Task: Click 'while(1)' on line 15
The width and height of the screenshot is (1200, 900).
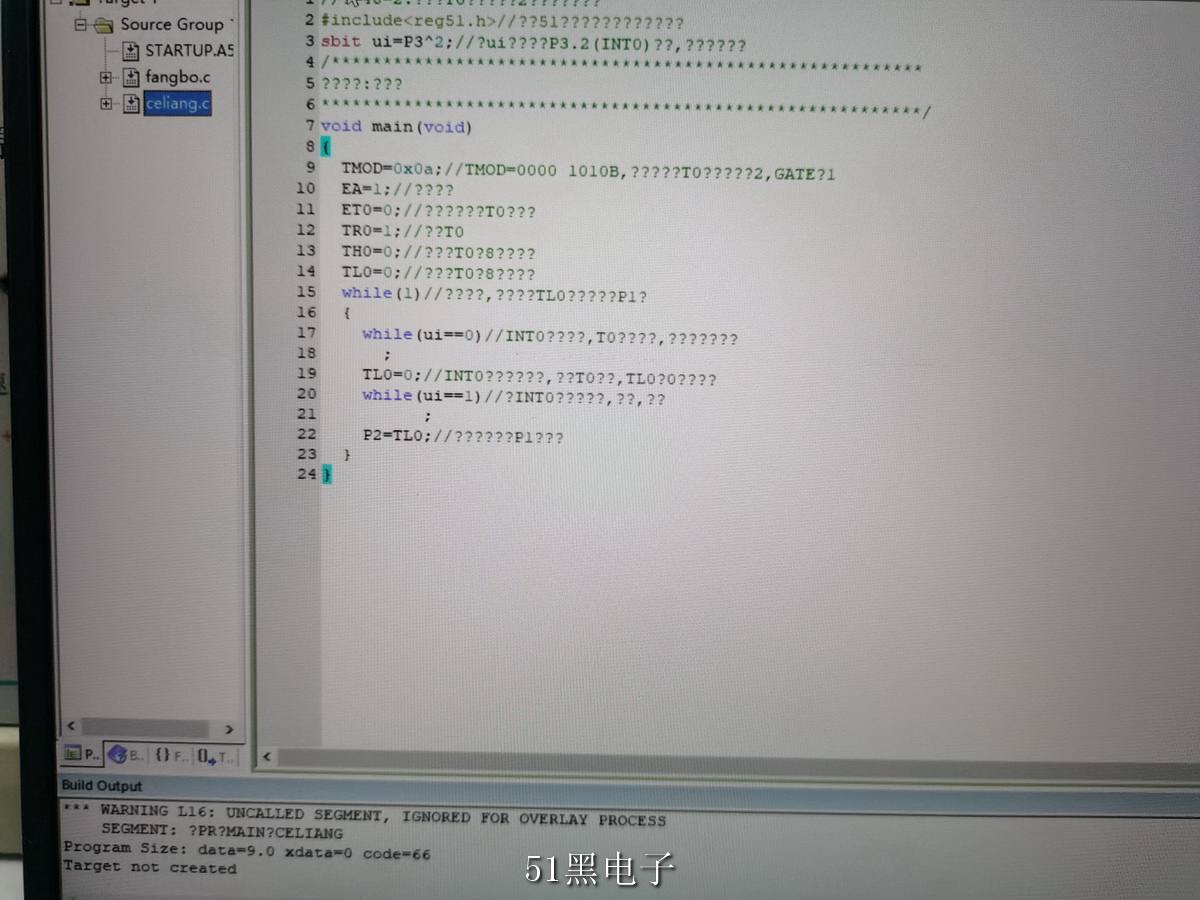Action: tap(381, 293)
